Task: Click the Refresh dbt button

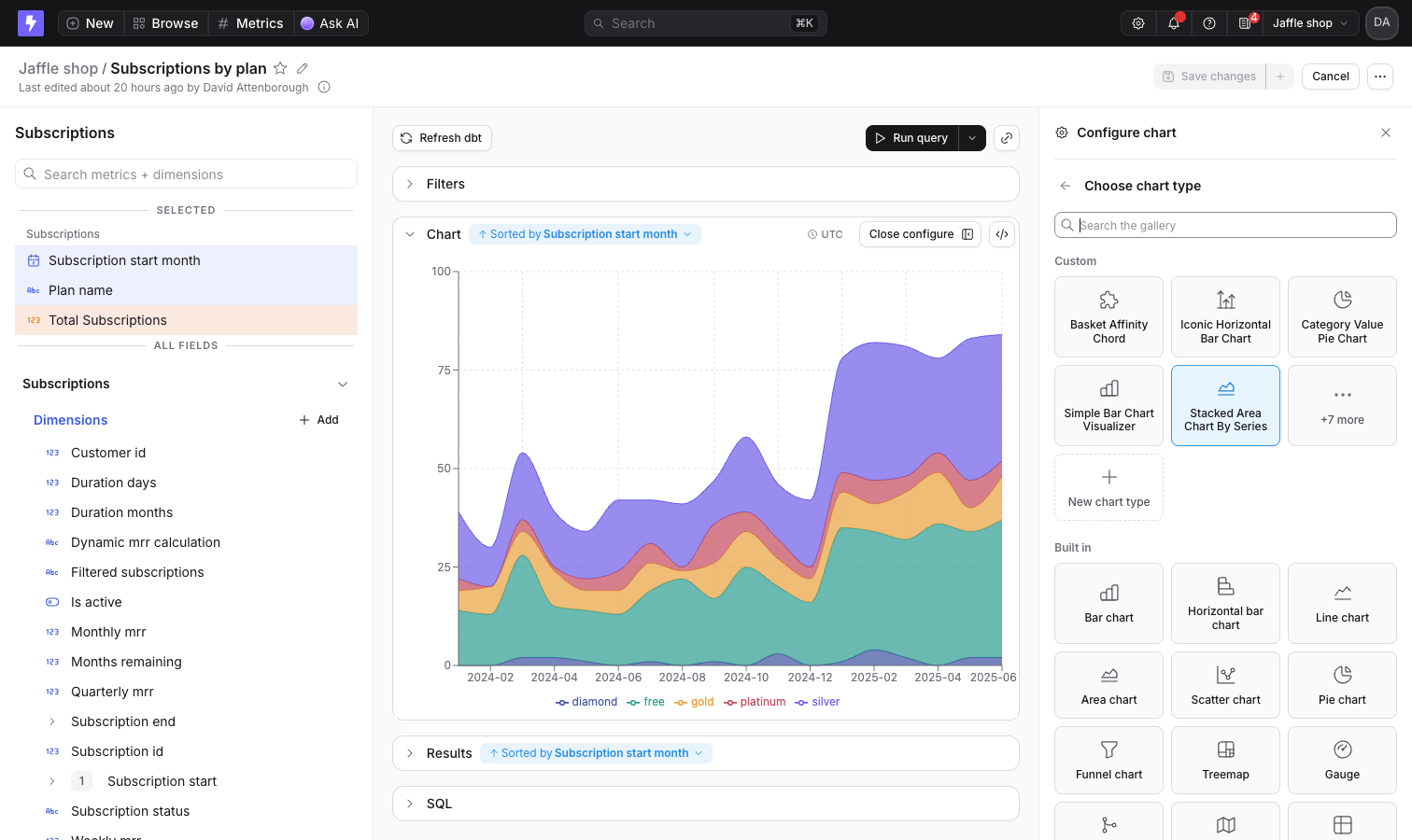Action: pos(442,138)
